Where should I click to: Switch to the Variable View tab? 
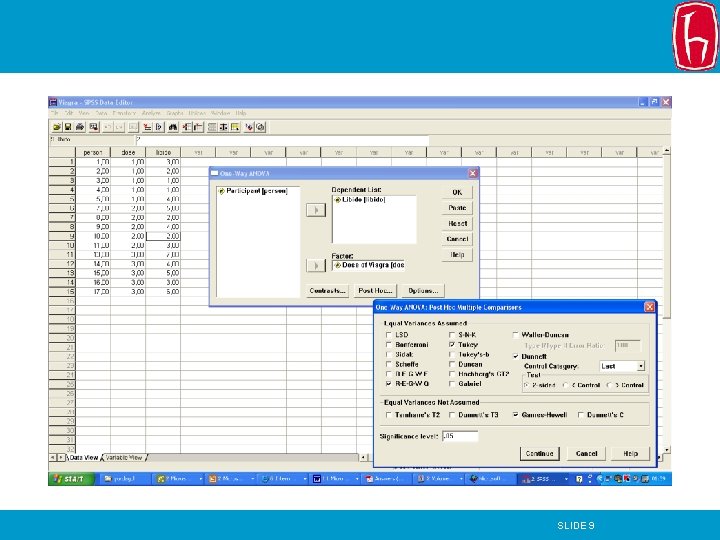[x=124, y=458]
